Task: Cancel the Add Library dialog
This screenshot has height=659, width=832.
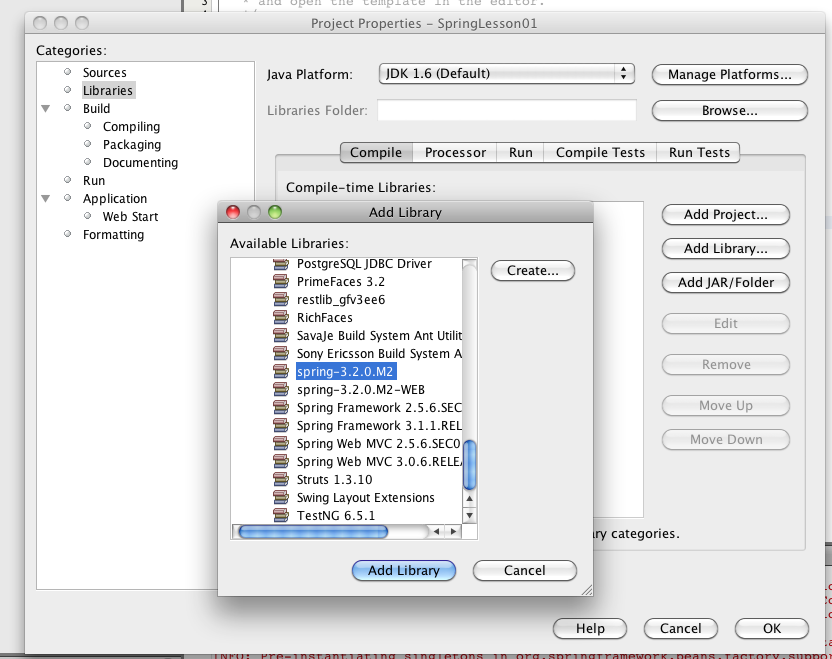Action: [524, 570]
